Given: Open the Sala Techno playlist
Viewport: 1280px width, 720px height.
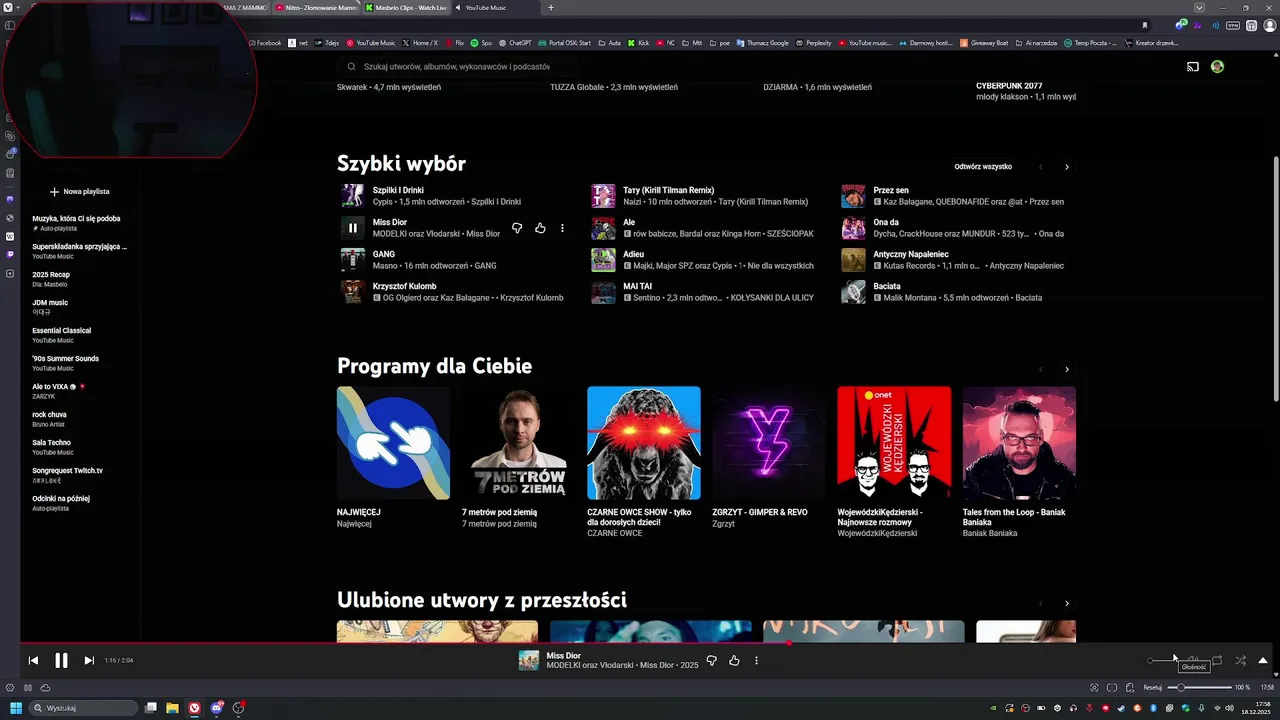Looking at the screenshot, I should (52, 447).
